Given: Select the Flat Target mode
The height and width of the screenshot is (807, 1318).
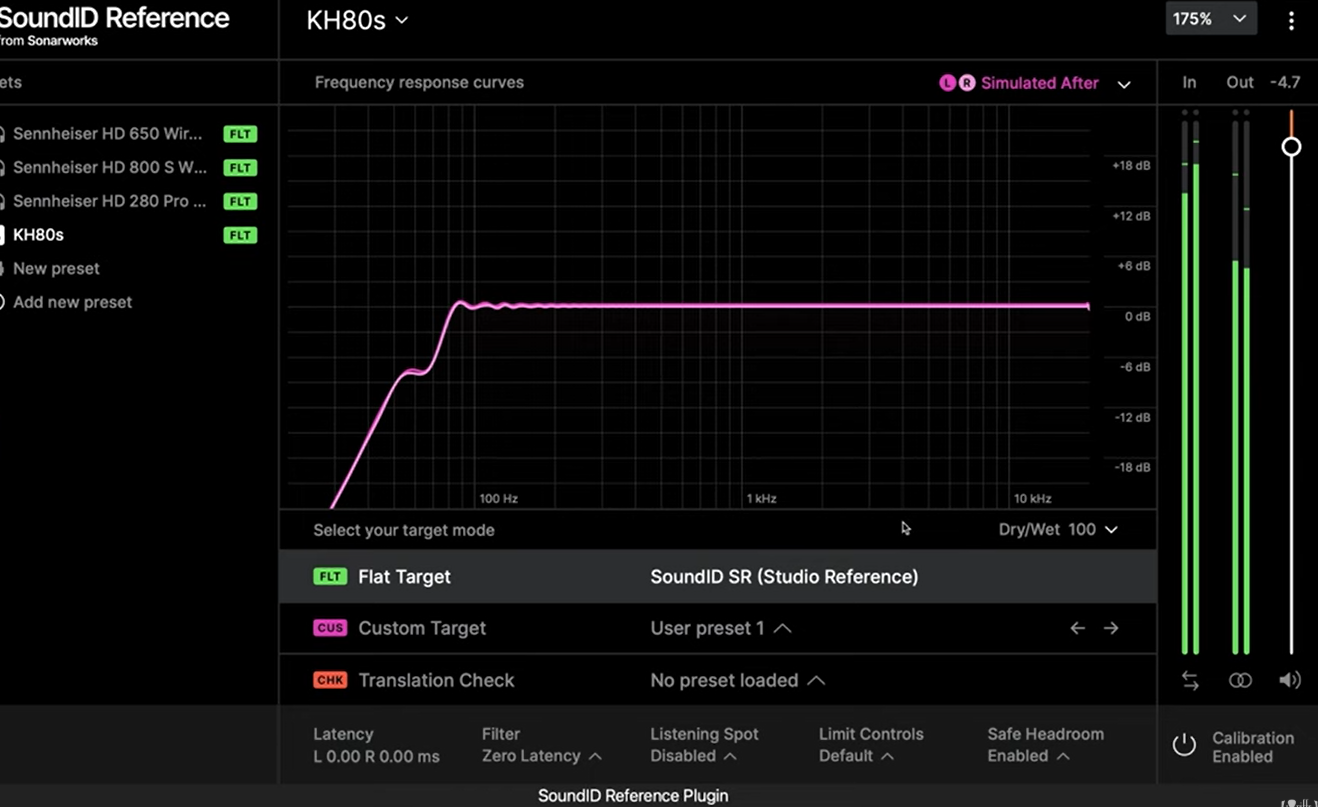Looking at the screenshot, I should pos(404,577).
